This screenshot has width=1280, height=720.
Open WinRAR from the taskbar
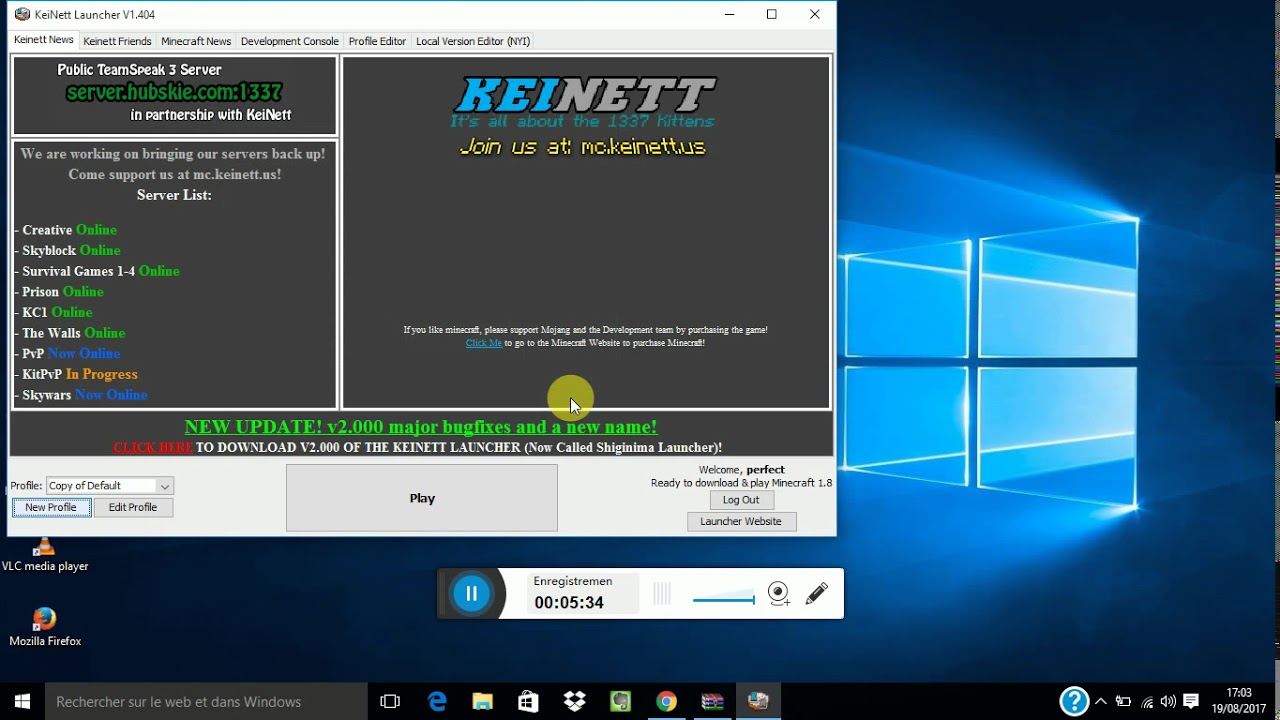pos(712,702)
